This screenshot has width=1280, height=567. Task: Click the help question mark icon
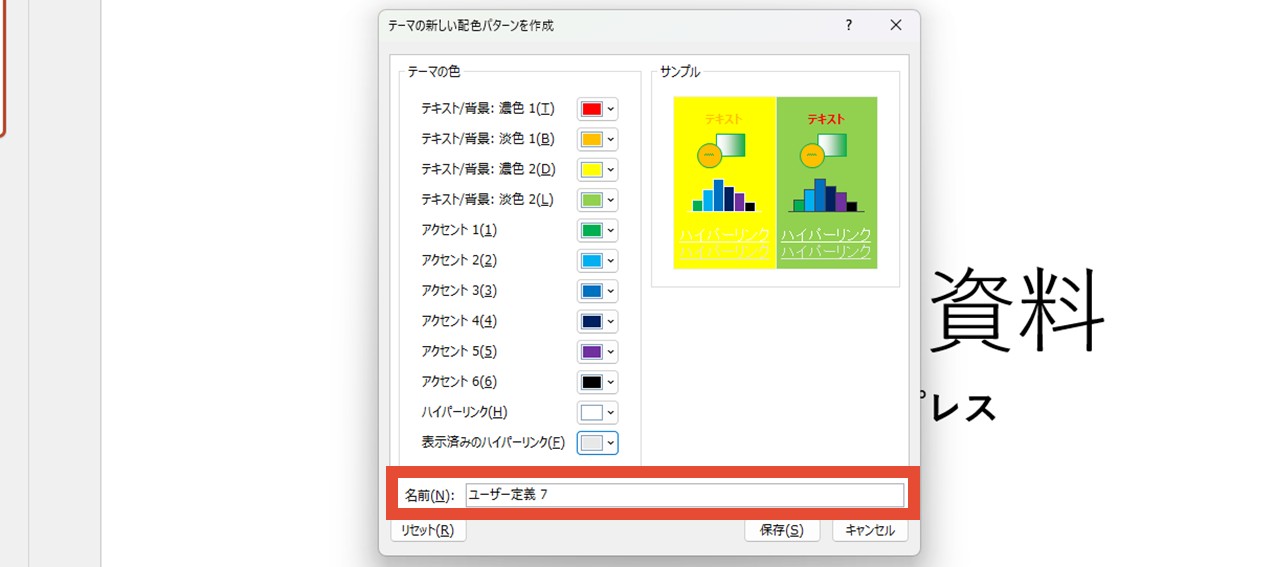849,25
